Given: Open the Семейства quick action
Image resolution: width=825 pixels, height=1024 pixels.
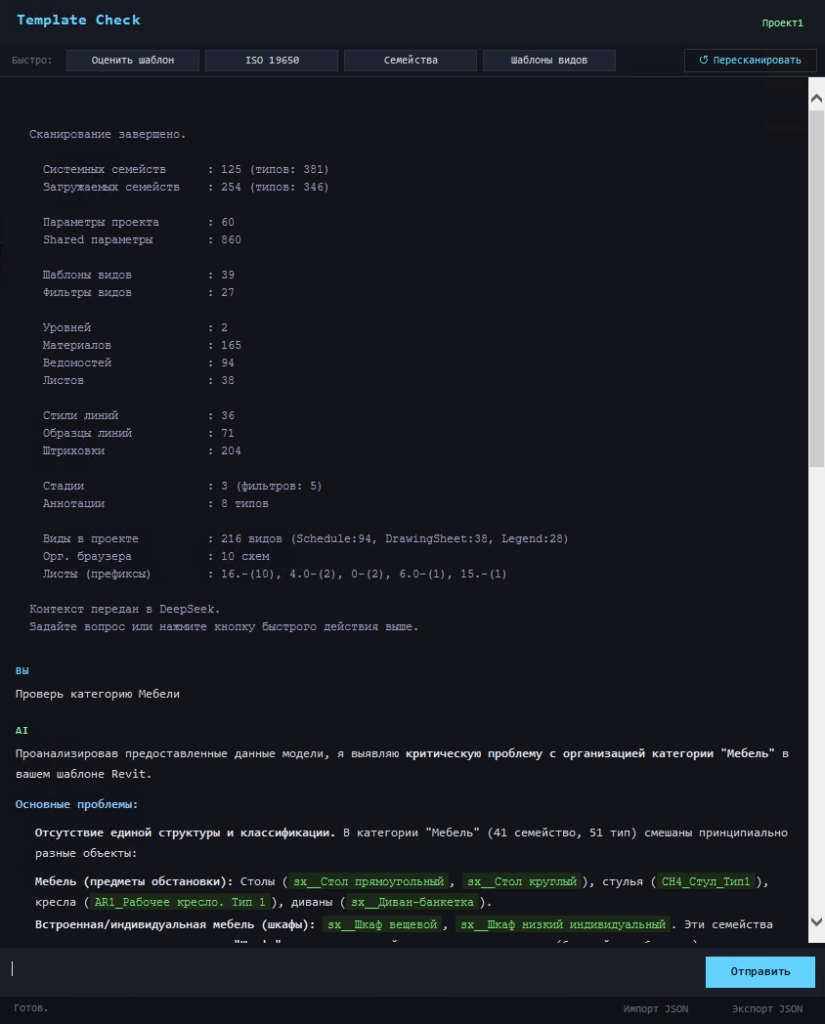Looking at the screenshot, I should 410,60.
